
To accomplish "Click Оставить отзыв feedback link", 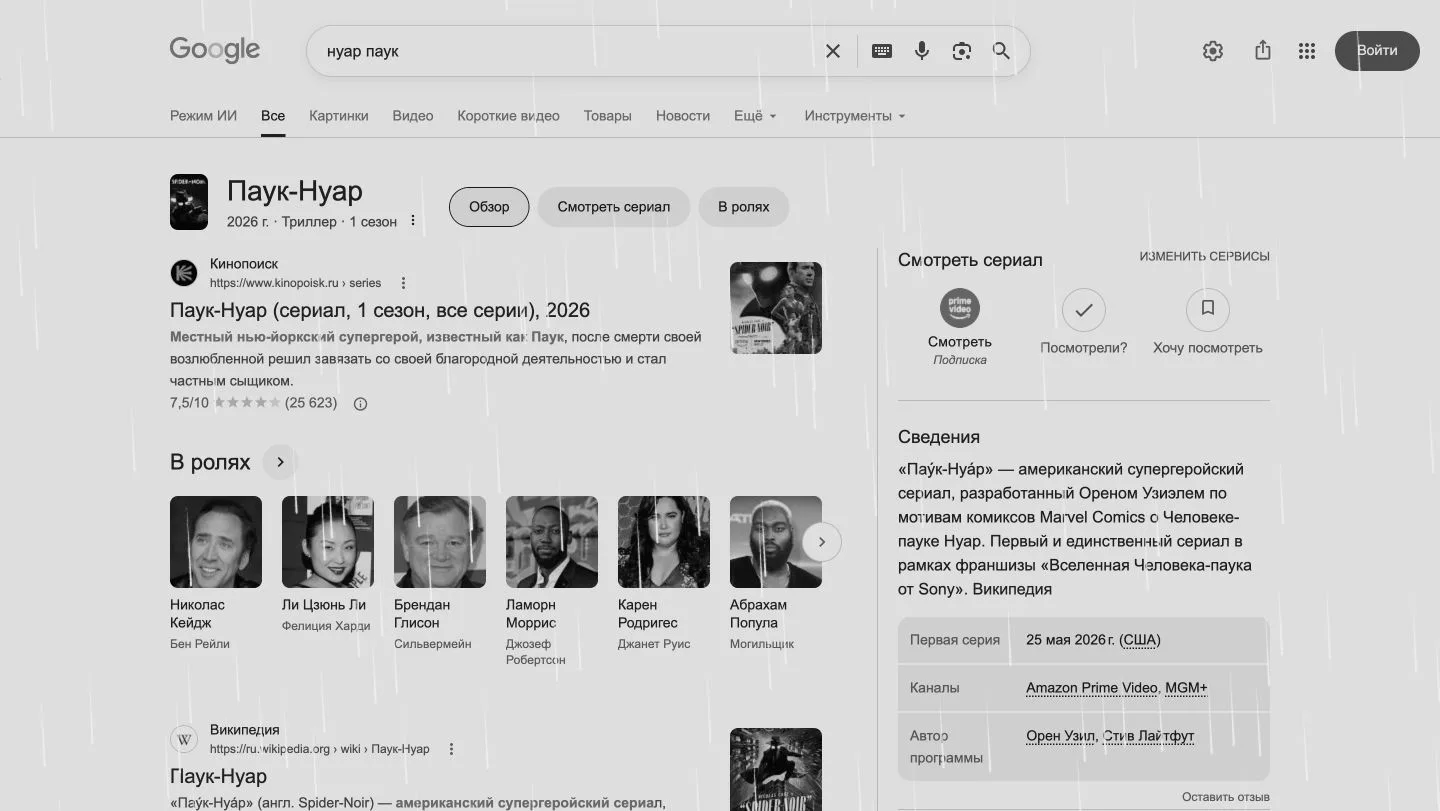I will (x=1226, y=797).
